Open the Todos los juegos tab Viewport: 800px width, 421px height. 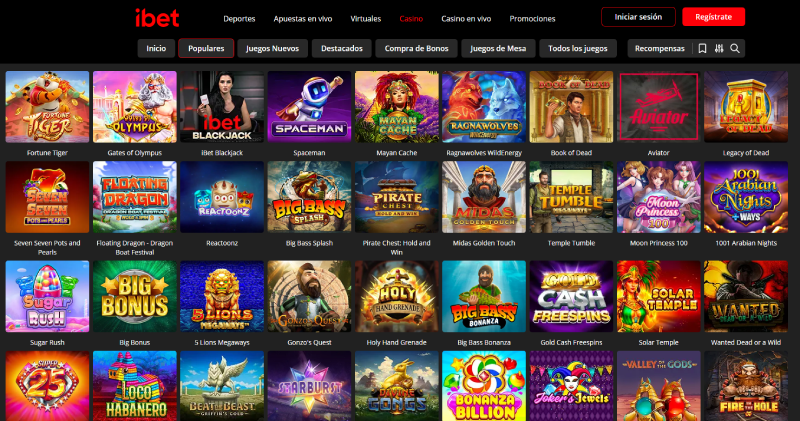pos(578,48)
